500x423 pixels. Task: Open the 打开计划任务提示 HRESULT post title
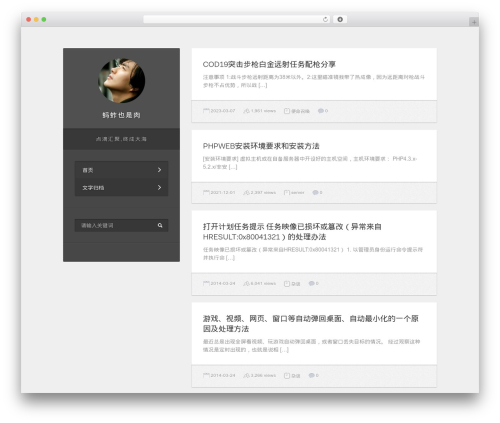pyautogui.click(x=292, y=232)
